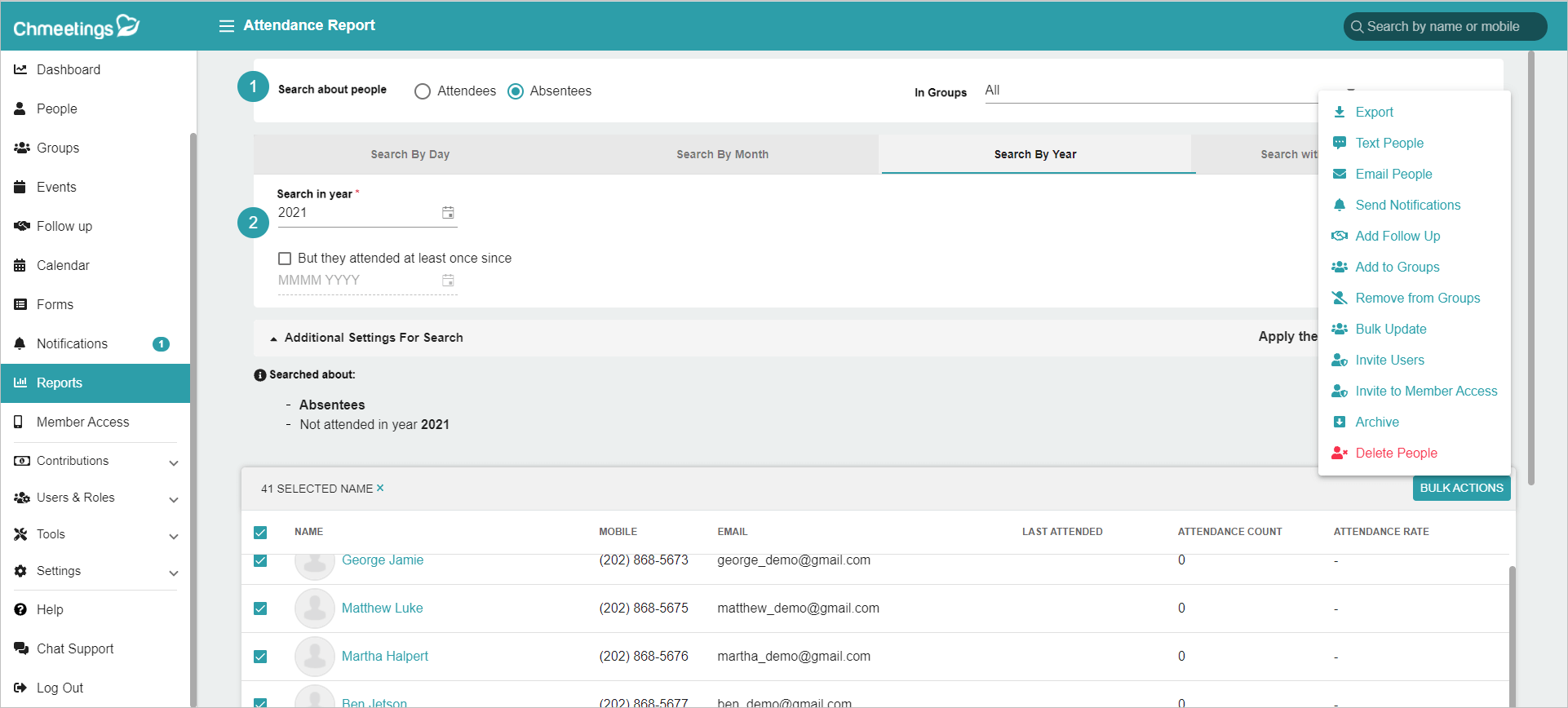Sort by the ATTENDANCE COUNT column header
This screenshot has height=708, width=1568.
tap(1229, 532)
